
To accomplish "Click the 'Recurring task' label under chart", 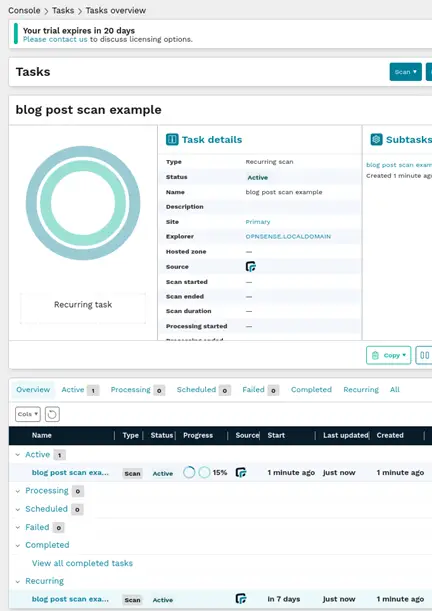I will (x=83, y=305).
